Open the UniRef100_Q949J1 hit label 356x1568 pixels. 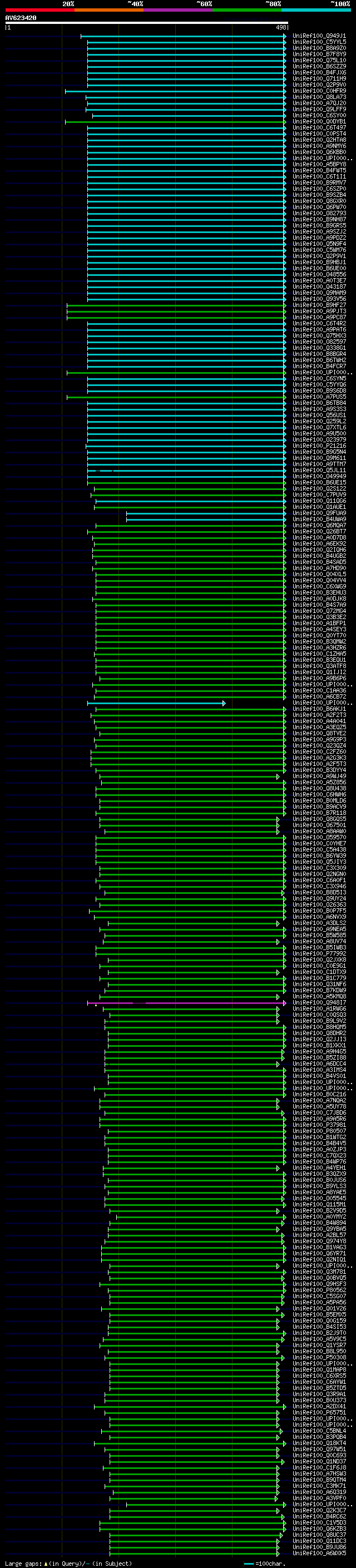point(319,36)
